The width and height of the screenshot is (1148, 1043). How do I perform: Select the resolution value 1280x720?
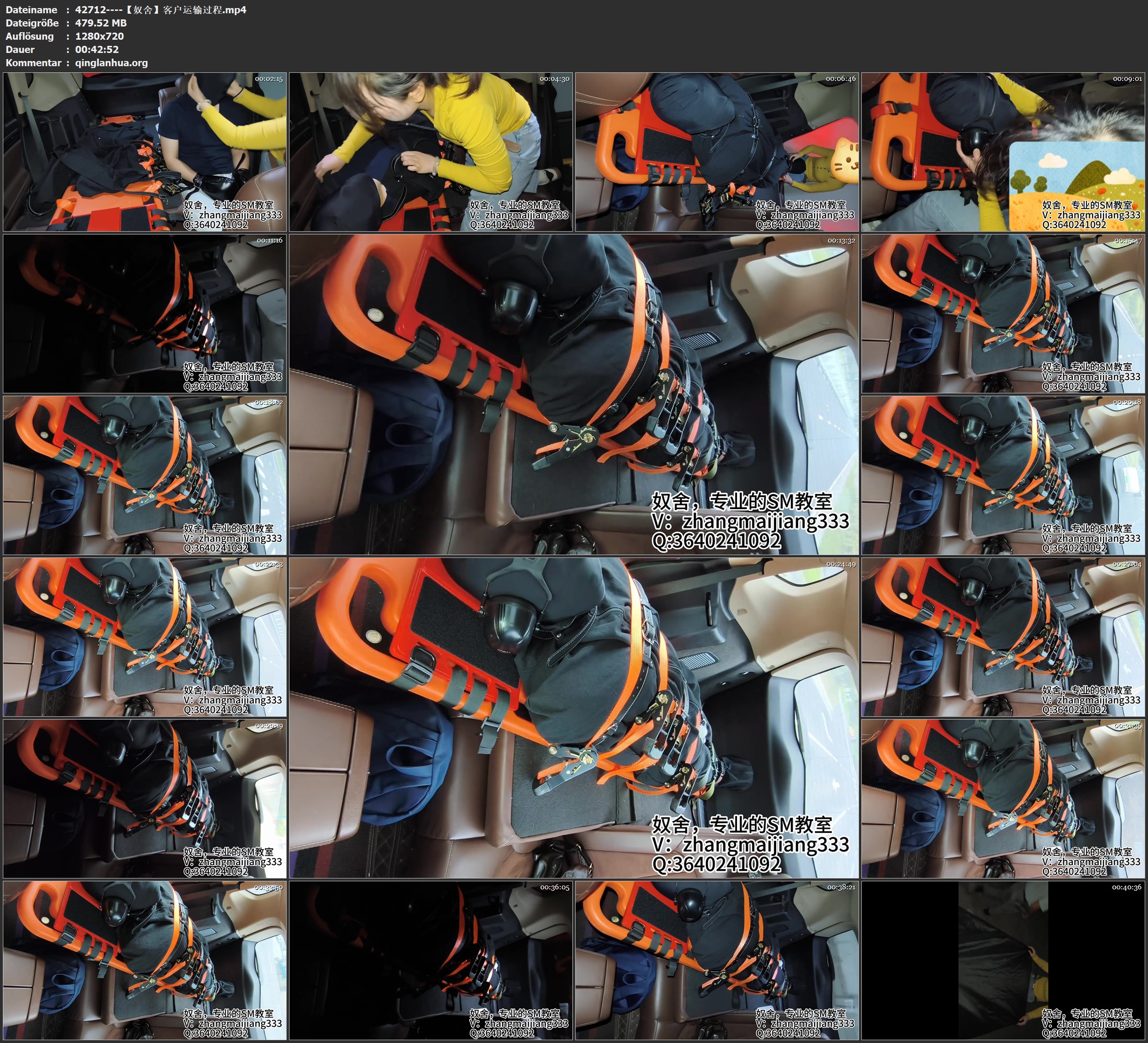tap(99, 36)
